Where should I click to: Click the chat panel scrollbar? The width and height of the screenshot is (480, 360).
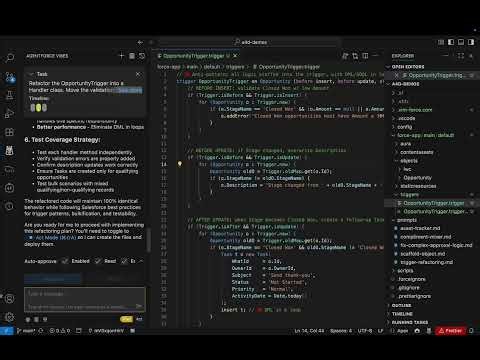click(149, 239)
